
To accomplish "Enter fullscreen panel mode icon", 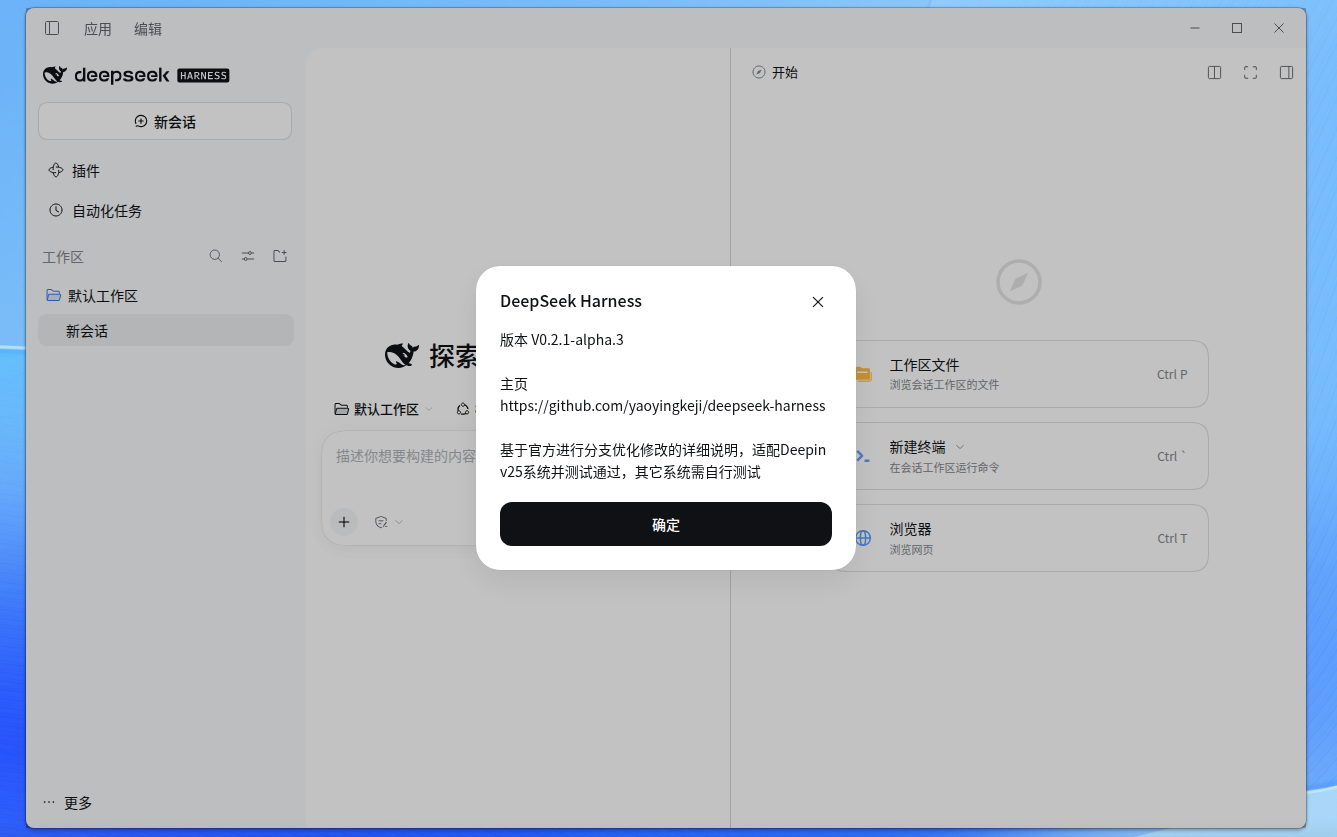I will (x=1250, y=72).
